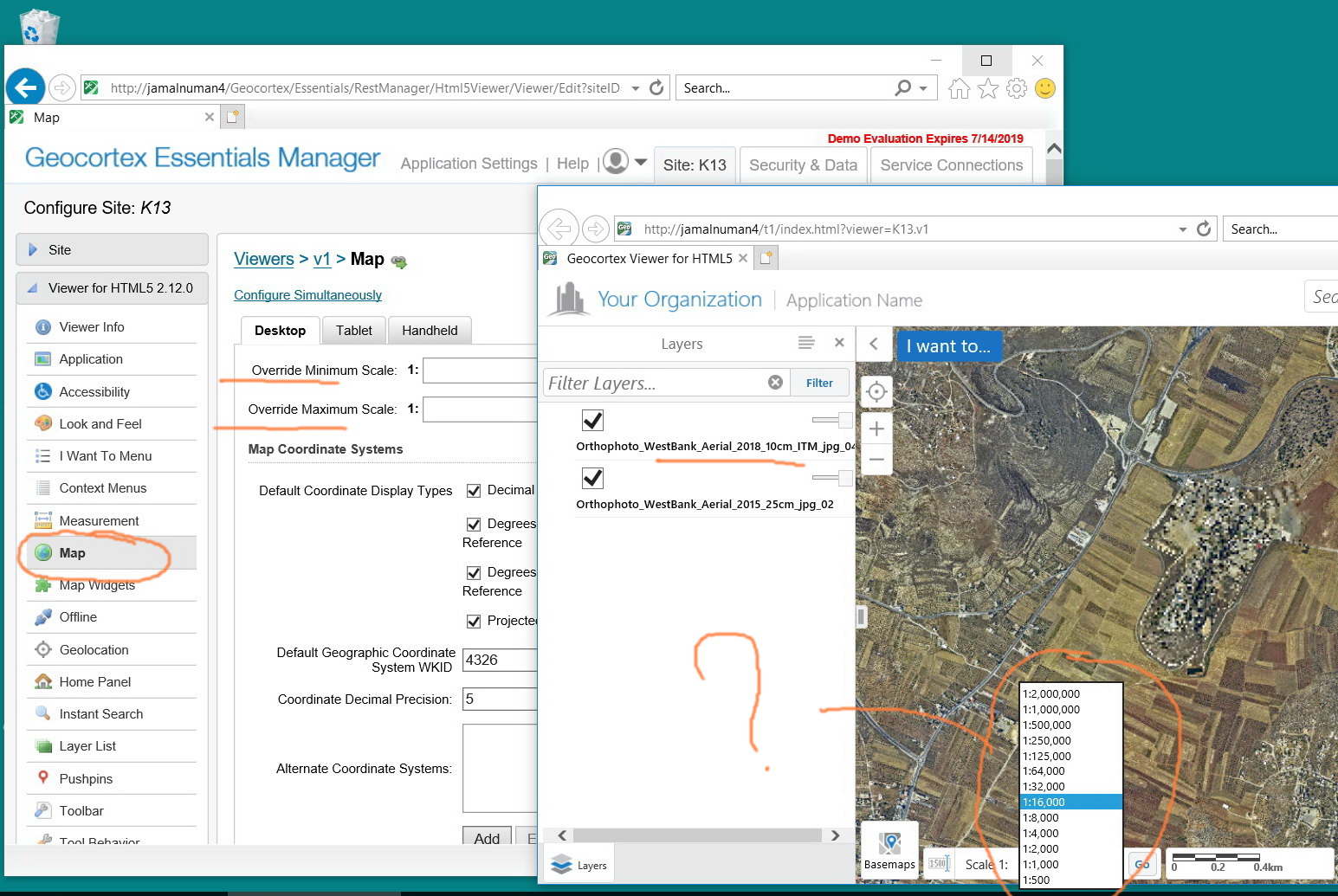Click the search magnifier in the Manager browser
The width and height of the screenshot is (1338, 896).
tap(903, 87)
